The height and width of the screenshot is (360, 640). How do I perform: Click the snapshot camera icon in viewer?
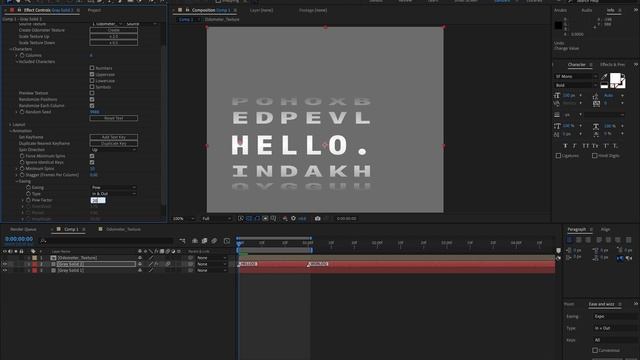tap(317, 219)
